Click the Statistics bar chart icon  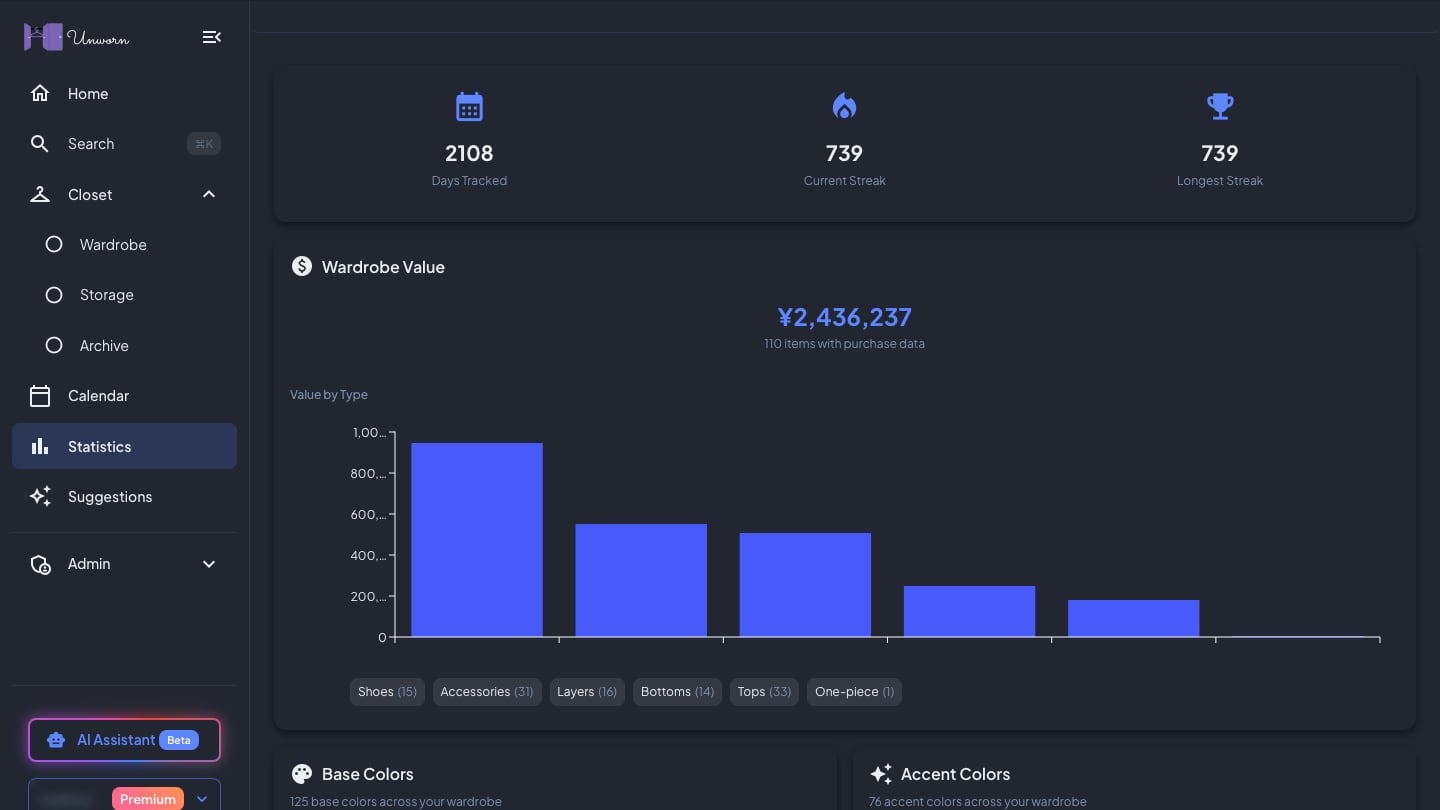coord(40,446)
